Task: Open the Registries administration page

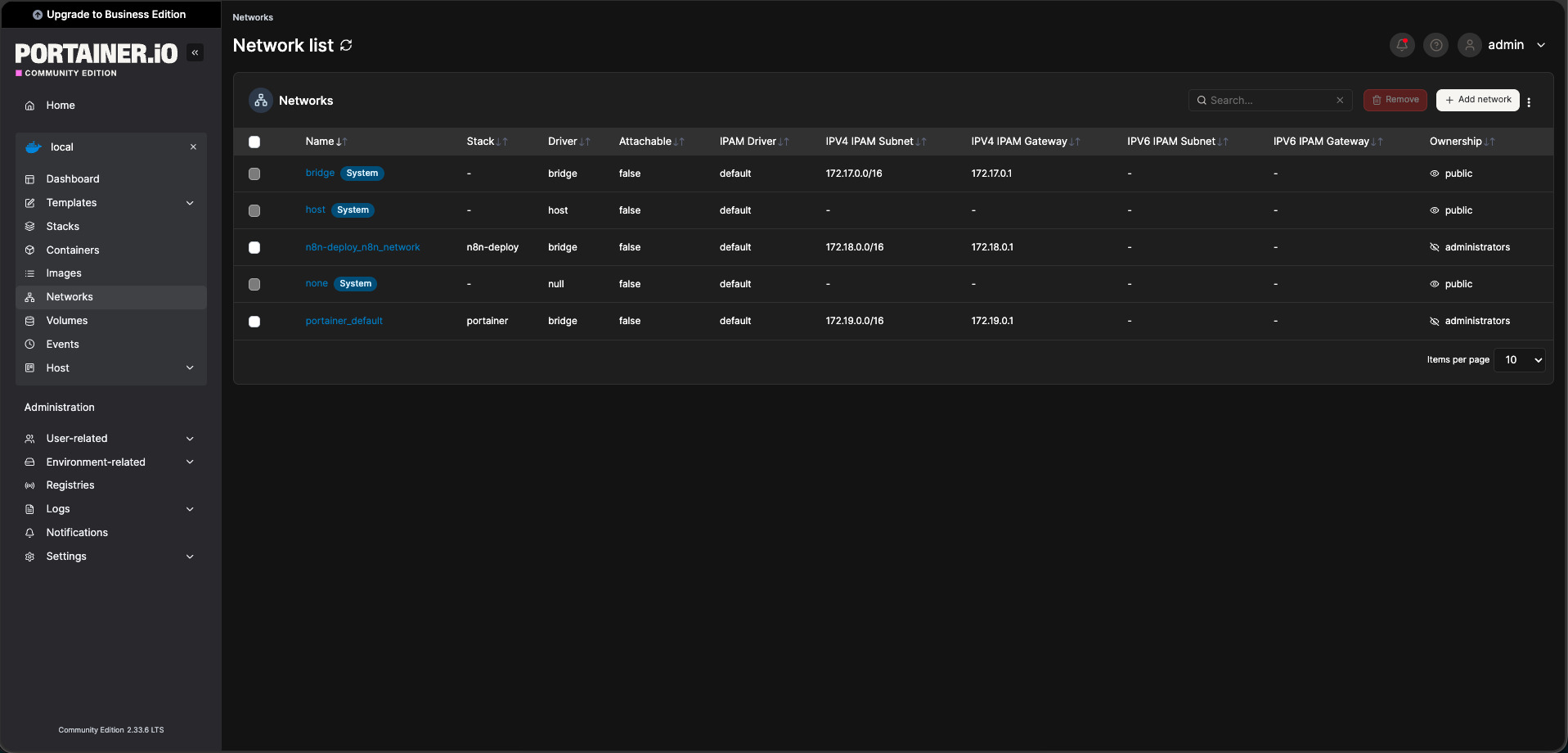Action: coord(69,485)
